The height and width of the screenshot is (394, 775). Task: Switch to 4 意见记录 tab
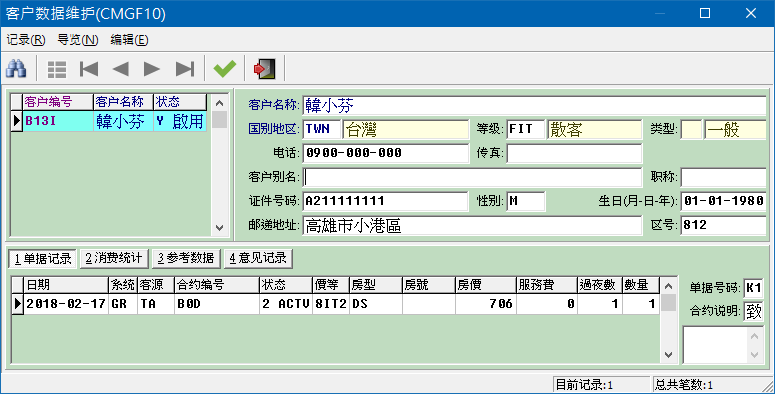[258, 258]
